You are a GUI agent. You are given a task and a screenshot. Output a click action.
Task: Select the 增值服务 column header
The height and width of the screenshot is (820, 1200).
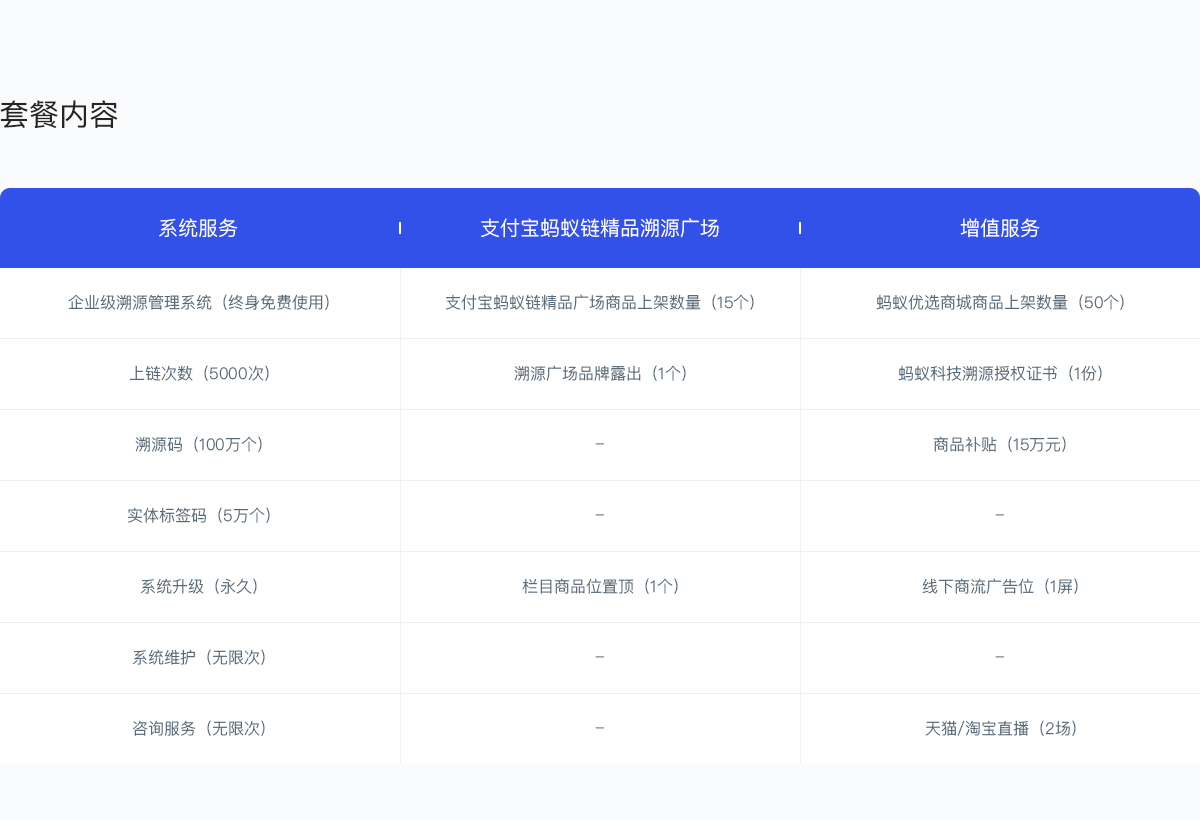point(1000,228)
